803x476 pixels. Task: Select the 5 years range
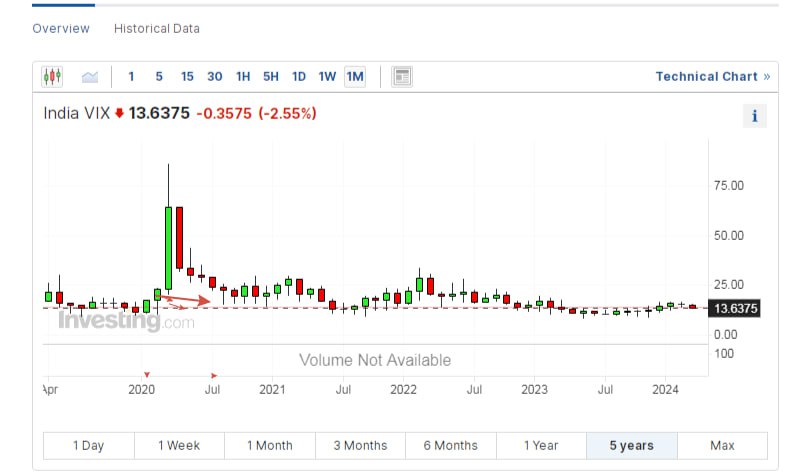coord(632,446)
